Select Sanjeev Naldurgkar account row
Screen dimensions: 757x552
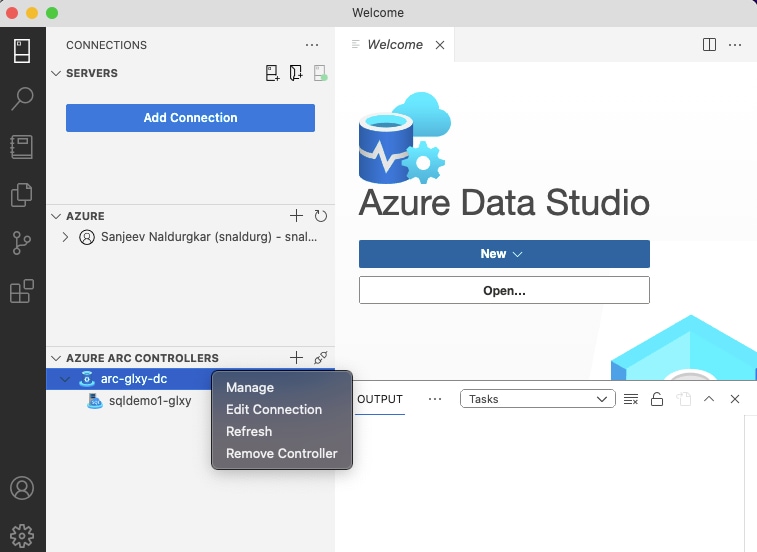point(190,237)
